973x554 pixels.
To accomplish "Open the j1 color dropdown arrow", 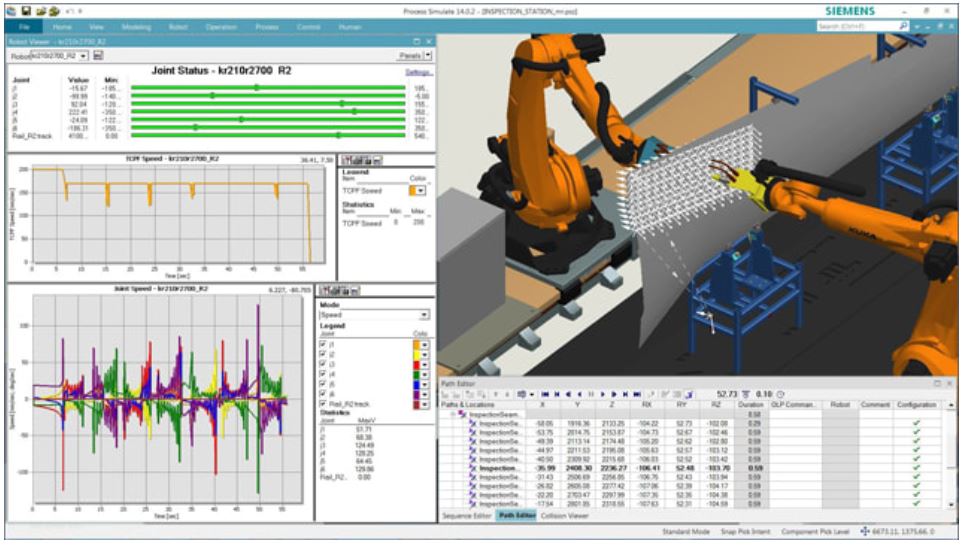I will (x=424, y=345).
